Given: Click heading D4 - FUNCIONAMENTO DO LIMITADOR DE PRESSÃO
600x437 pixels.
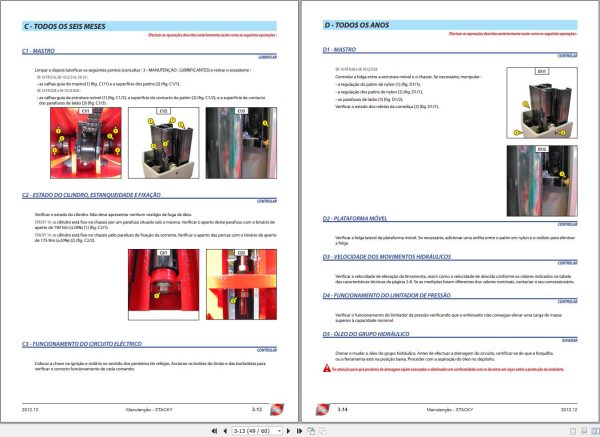Looking at the screenshot, I should tap(387, 295).
